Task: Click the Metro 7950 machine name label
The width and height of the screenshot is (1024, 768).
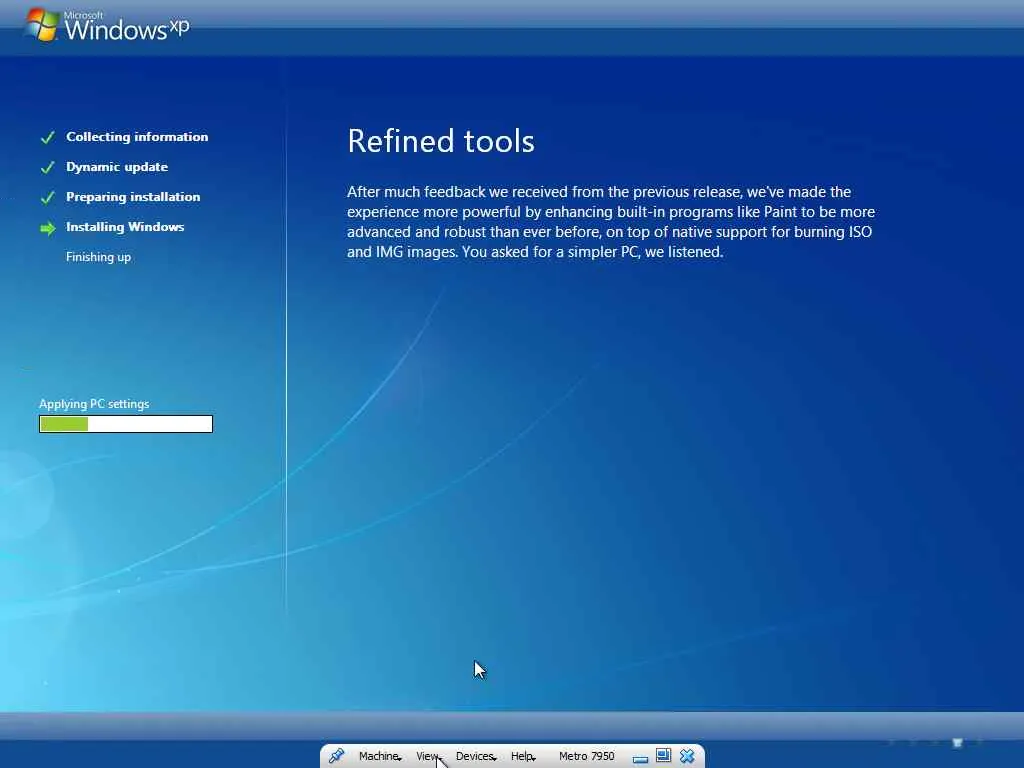Action: (x=586, y=756)
